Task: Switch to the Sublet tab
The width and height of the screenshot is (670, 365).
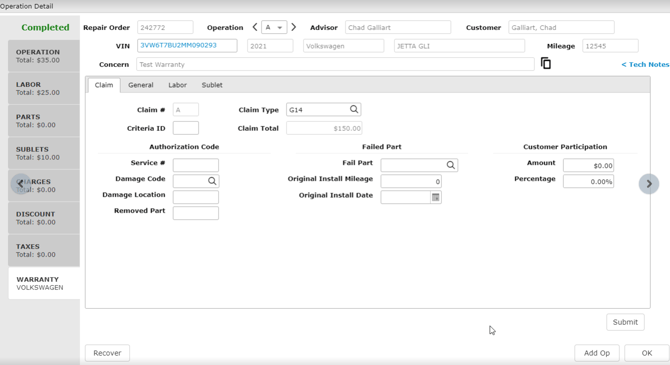Action: (212, 85)
